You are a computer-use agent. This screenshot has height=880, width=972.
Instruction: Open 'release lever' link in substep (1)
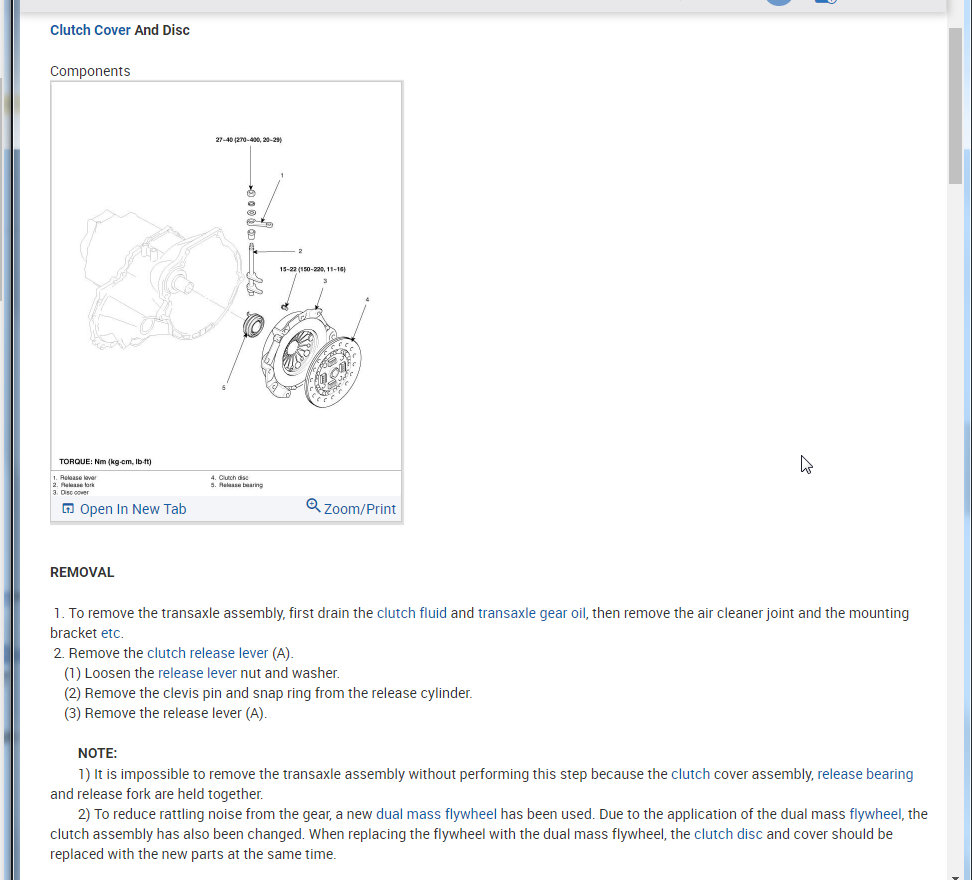click(x=197, y=673)
